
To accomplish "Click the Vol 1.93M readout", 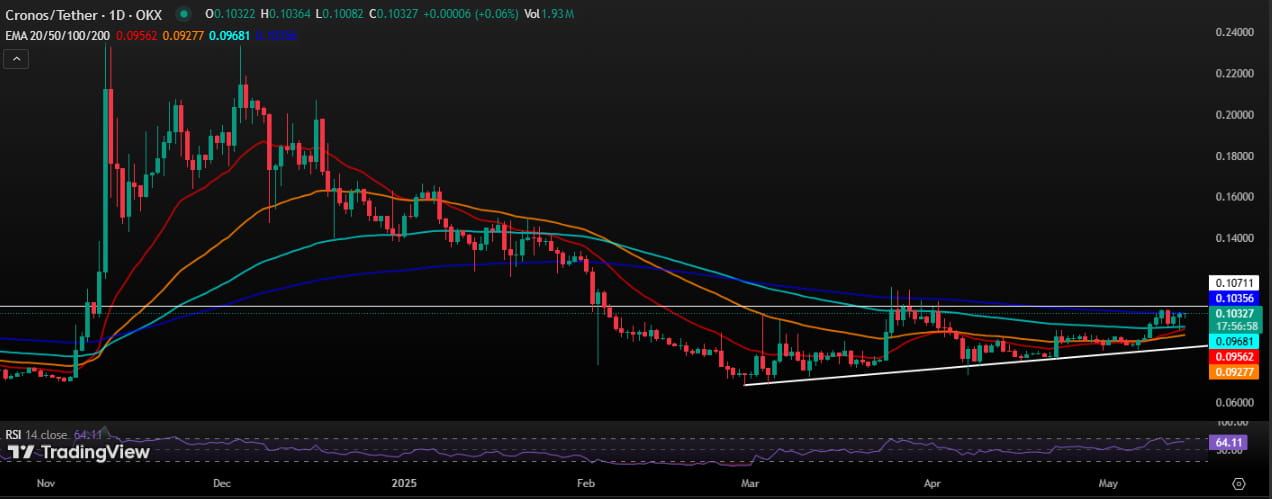I will pos(549,14).
